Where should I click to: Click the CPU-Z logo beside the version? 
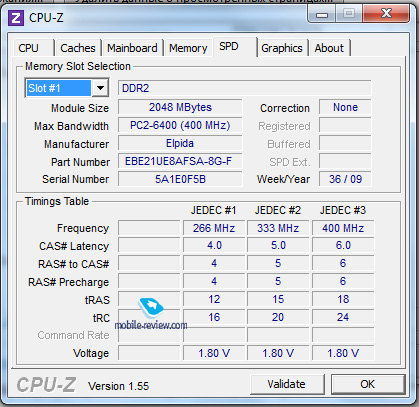[46, 385]
